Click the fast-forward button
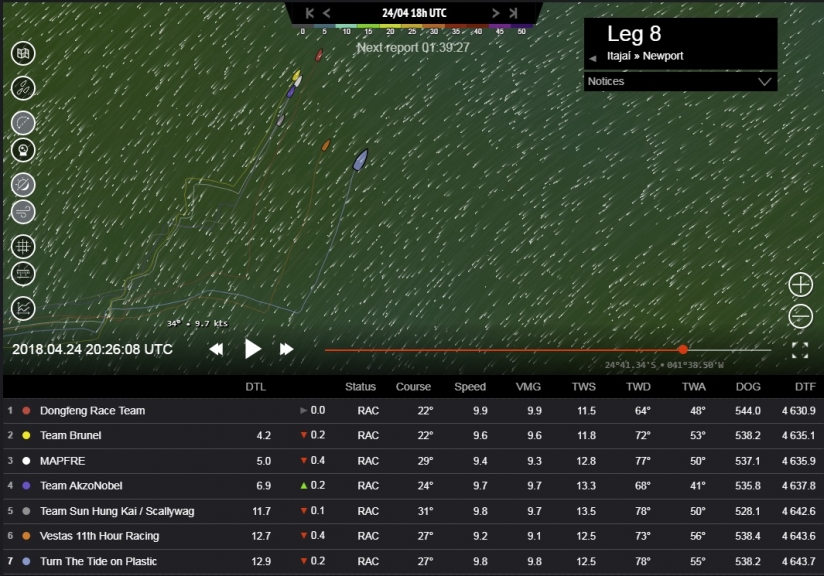Image resolution: width=824 pixels, height=576 pixels. point(286,349)
